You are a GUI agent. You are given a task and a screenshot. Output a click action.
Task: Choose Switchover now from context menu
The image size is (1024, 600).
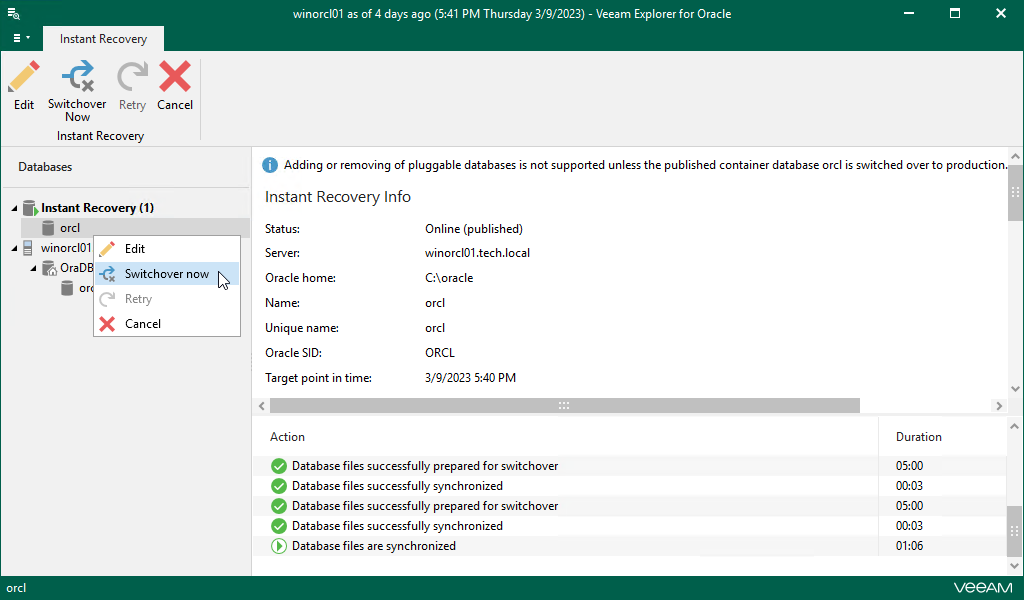166,274
